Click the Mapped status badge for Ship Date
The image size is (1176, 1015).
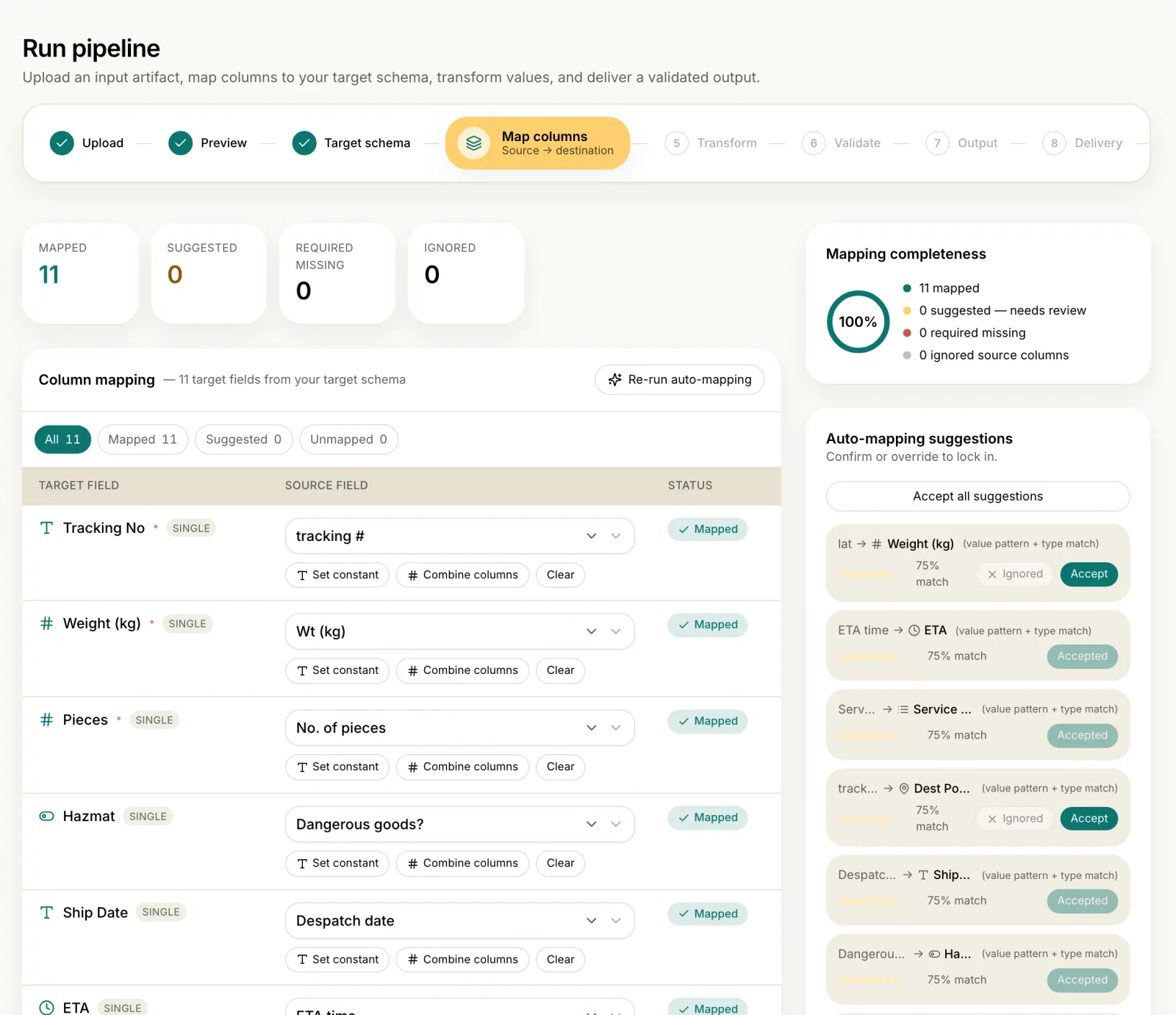pos(707,914)
